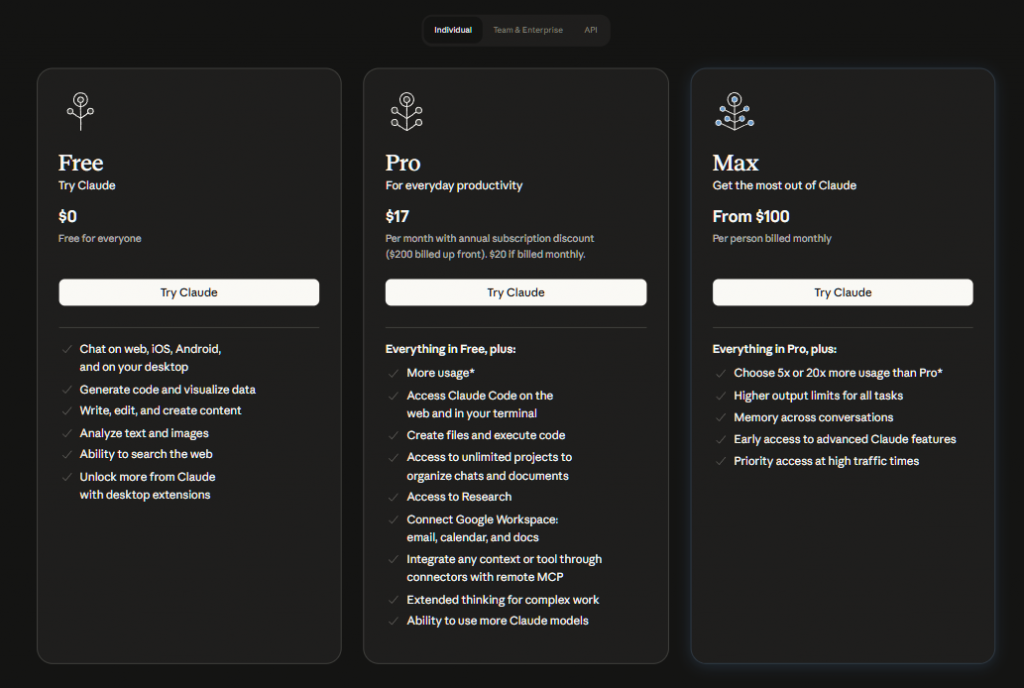Click checkmark beside 'Extended thinking for complex work'
This screenshot has height=688, width=1024.
pos(394,600)
